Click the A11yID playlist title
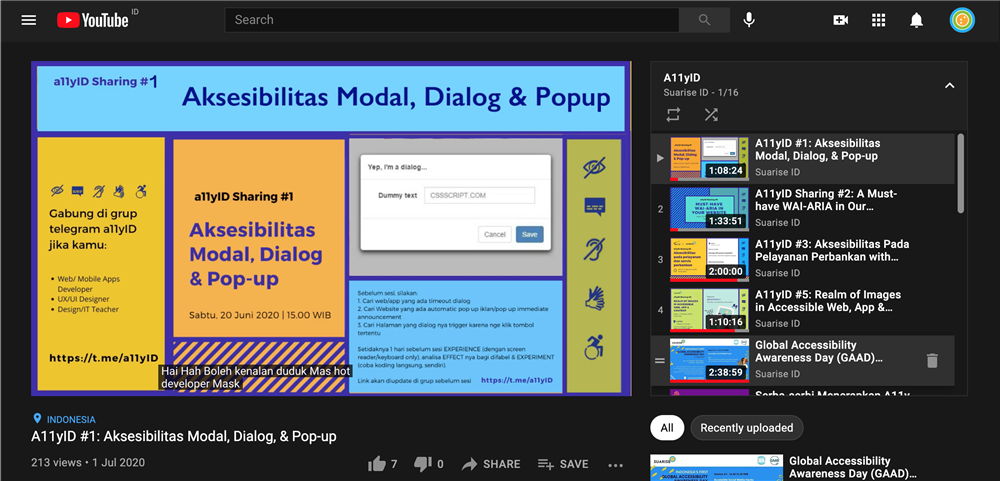This screenshot has height=481, width=1000. click(x=682, y=78)
